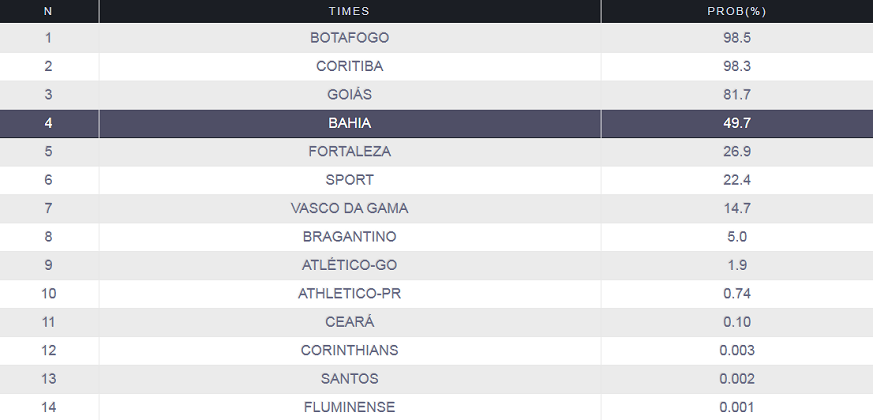Click the highlighted BAHIA row
The image size is (873, 420).
pos(436,123)
